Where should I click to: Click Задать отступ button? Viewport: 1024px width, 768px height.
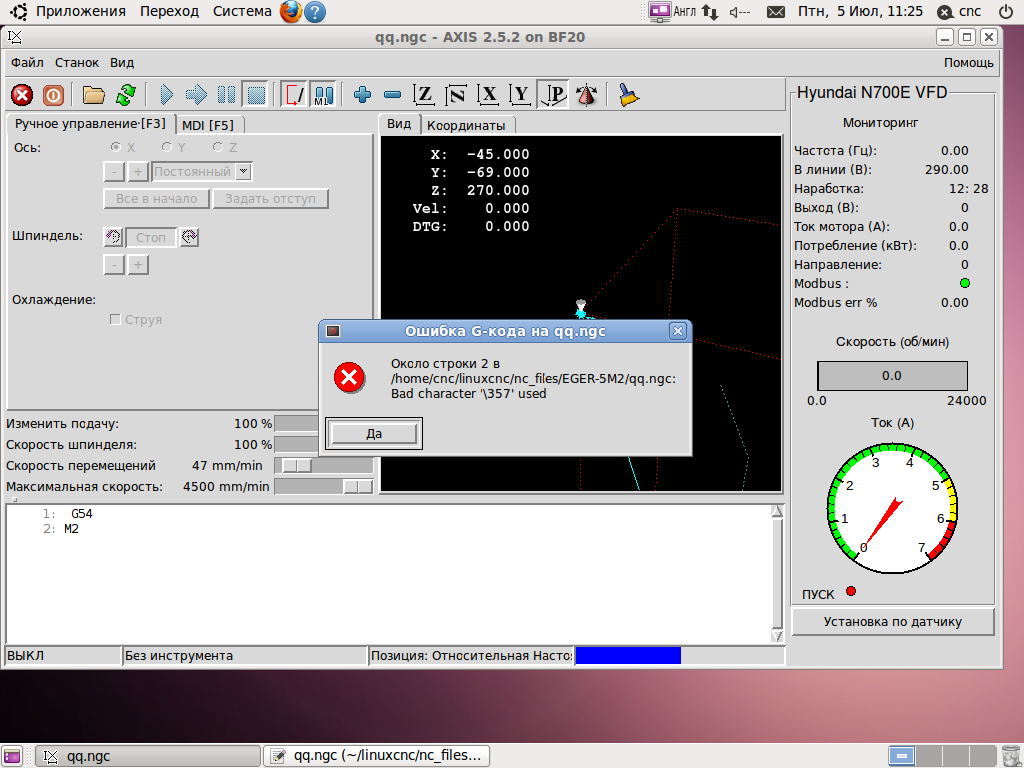[x=270, y=199]
